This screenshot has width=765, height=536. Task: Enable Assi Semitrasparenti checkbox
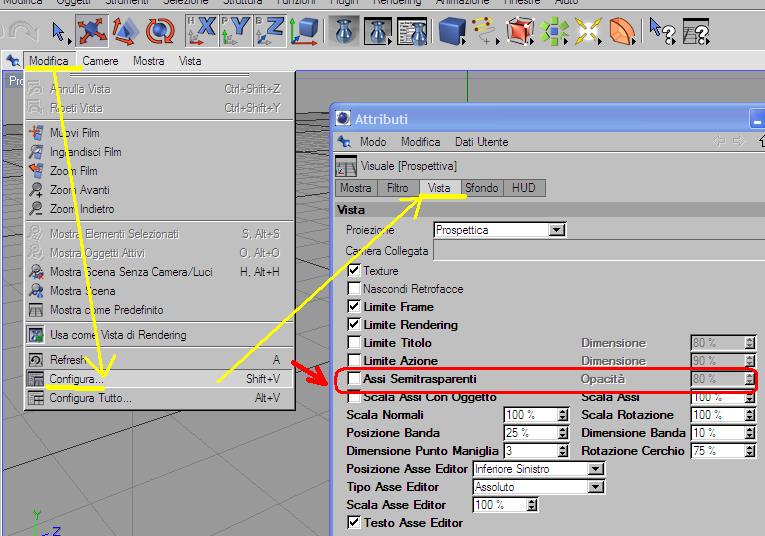[354, 379]
